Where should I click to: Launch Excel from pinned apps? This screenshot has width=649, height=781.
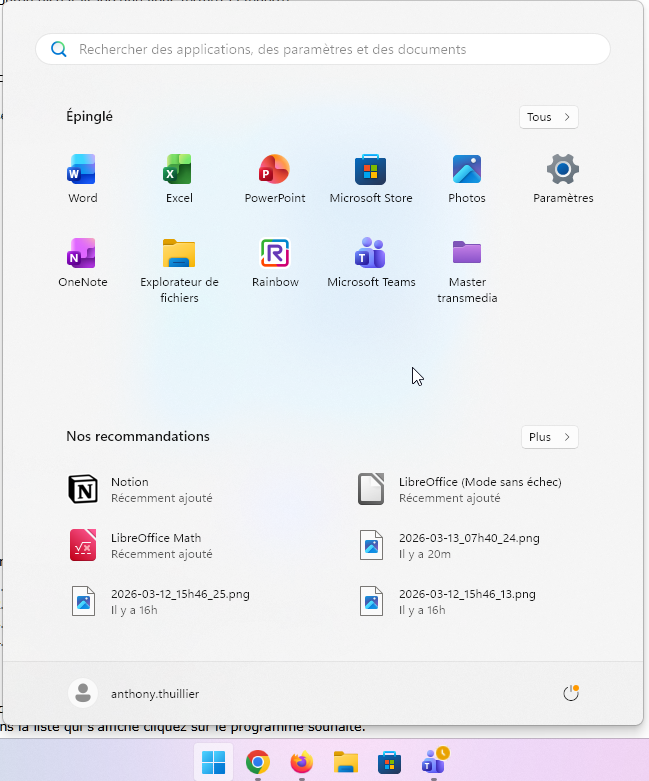(x=179, y=179)
